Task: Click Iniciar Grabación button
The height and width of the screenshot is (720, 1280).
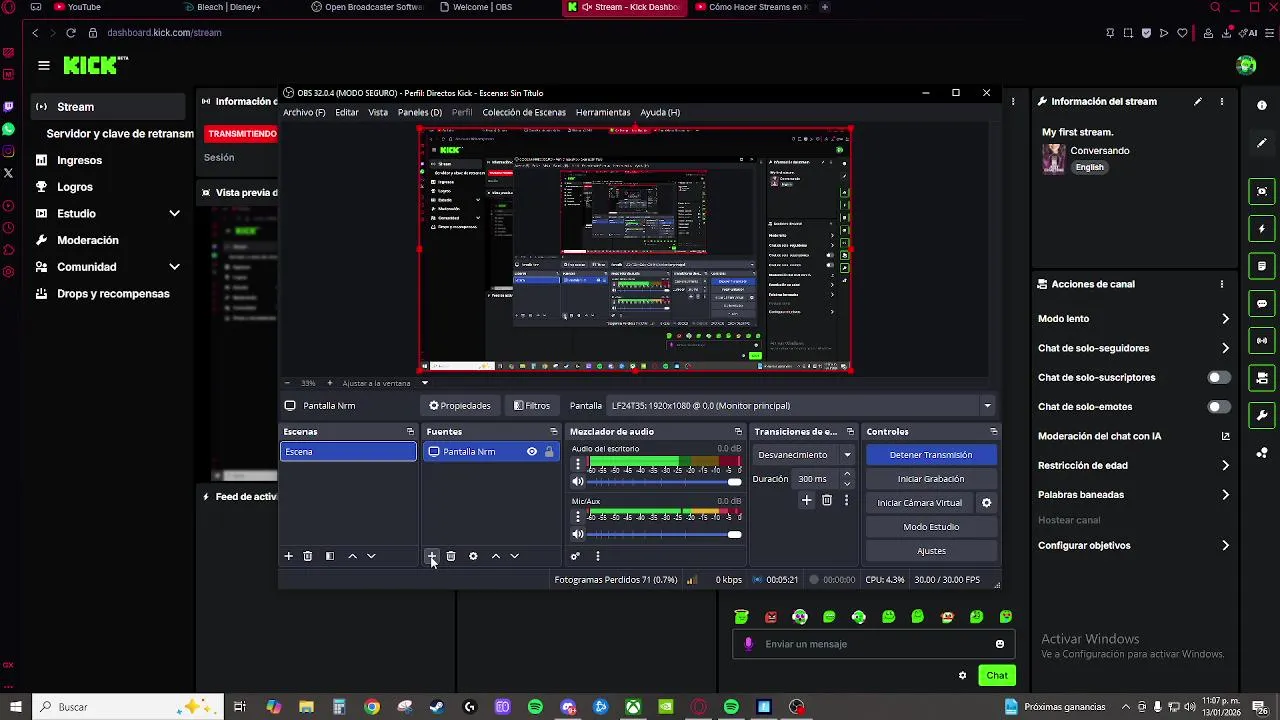Action: [931, 479]
